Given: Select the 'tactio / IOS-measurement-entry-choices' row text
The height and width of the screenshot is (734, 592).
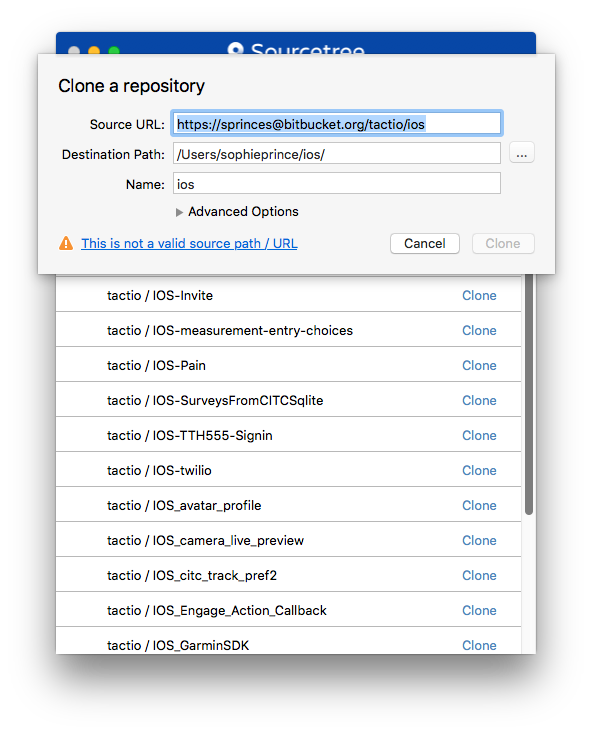Looking at the screenshot, I should [x=230, y=330].
